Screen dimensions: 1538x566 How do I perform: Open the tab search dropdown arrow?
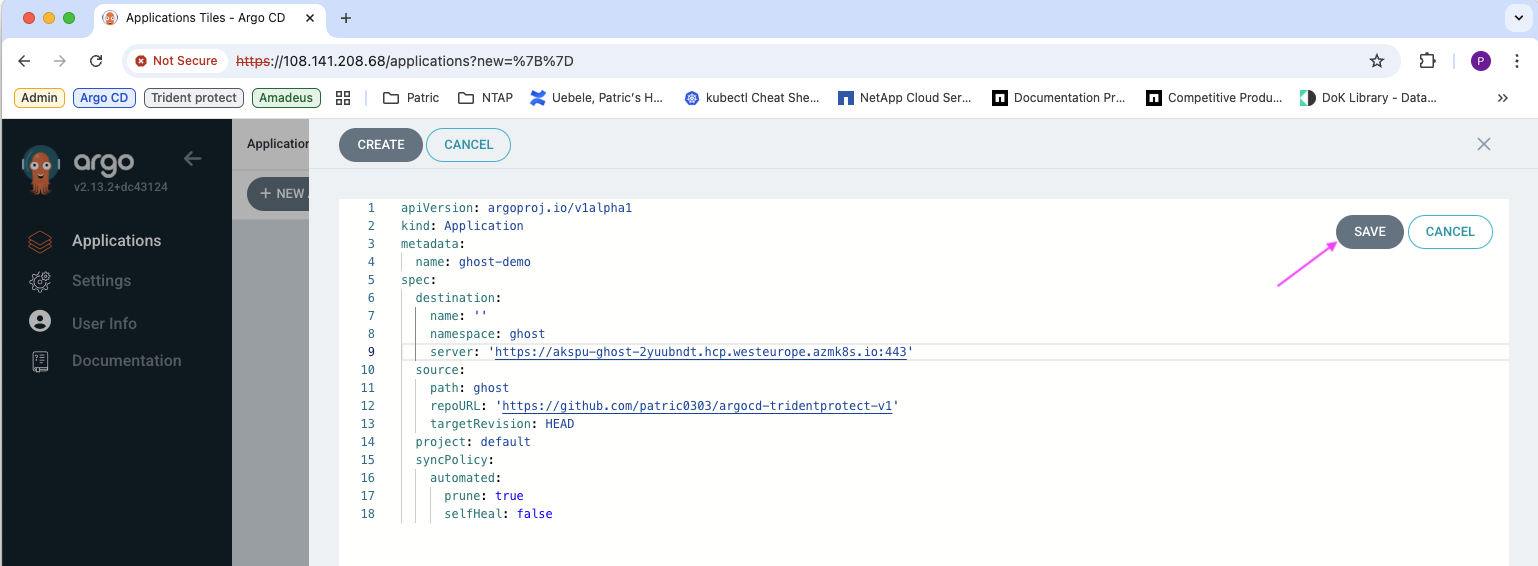(x=1515, y=18)
